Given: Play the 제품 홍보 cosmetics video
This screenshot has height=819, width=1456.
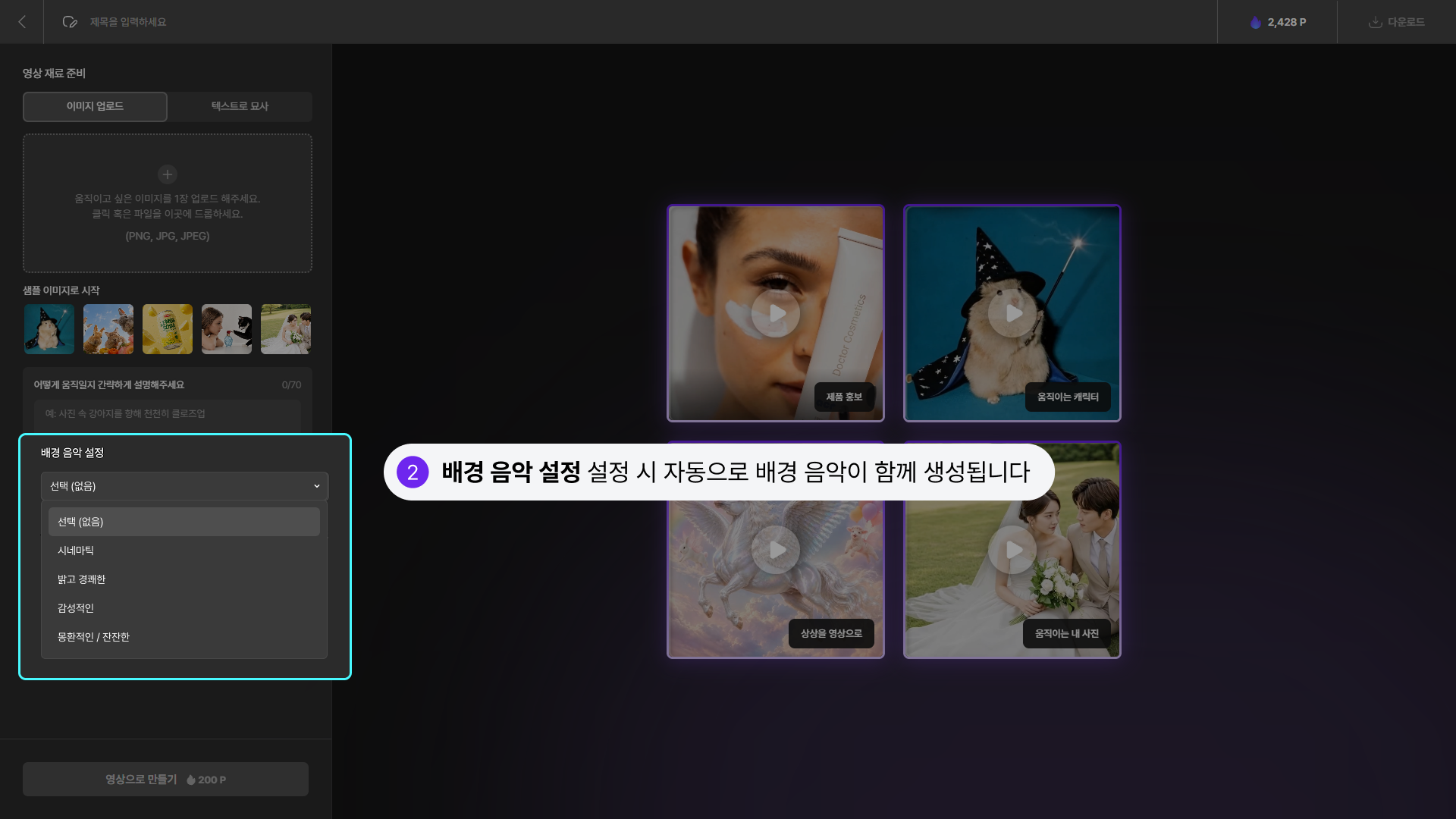Looking at the screenshot, I should (x=776, y=313).
